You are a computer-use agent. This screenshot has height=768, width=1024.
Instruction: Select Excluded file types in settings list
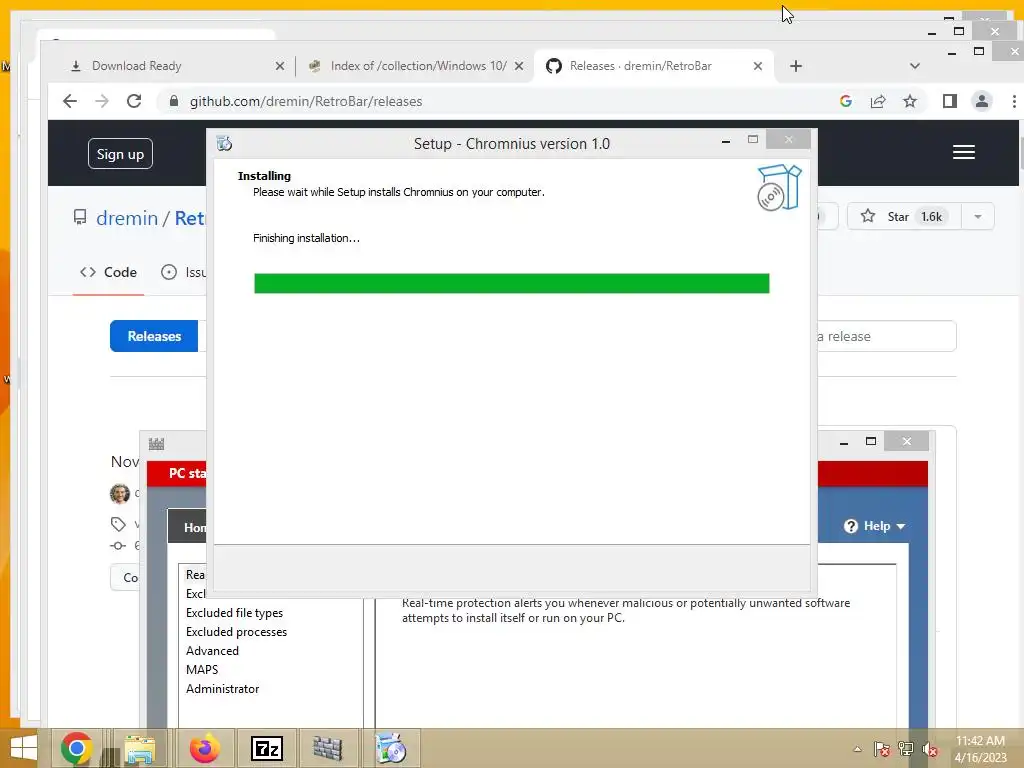(x=234, y=613)
